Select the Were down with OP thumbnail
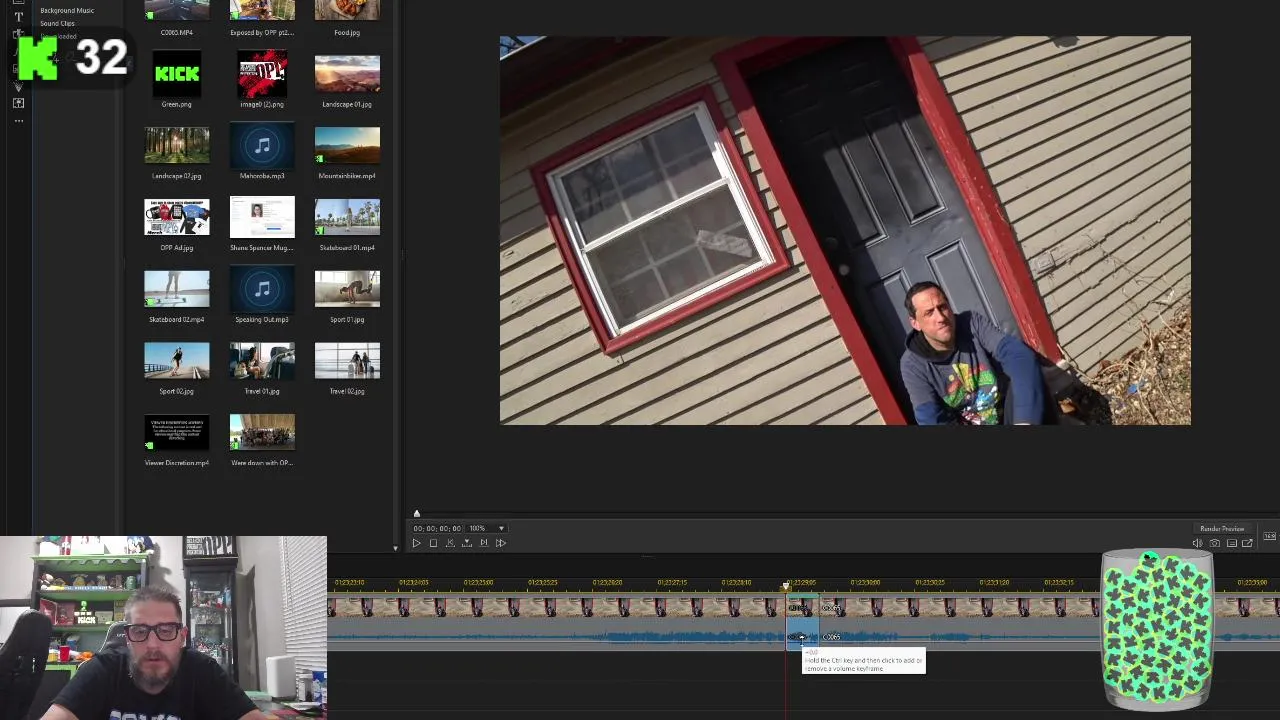The width and height of the screenshot is (1280, 720). [x=262, y=433]
